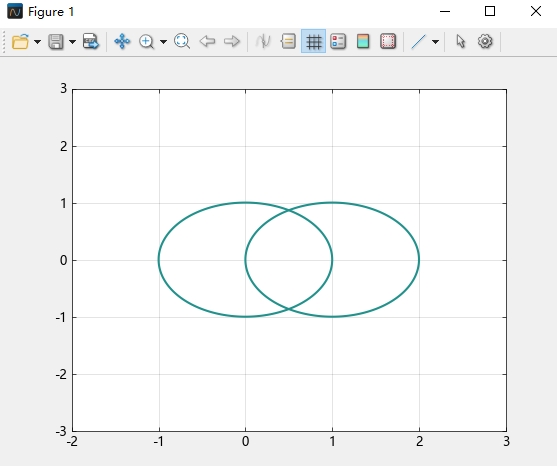Select the arrow pointer edit tool
The height and width of the screenshot is (466, 557).
(x=461, y=42)
